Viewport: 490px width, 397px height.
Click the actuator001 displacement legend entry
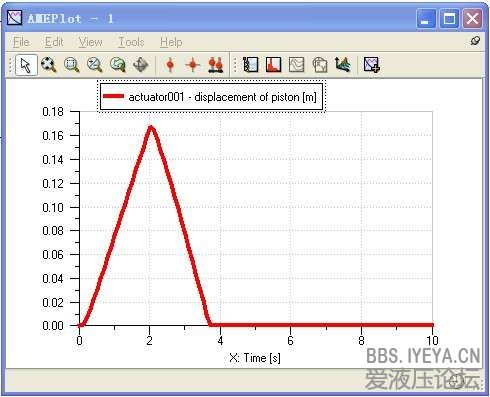tap(211, 97)
